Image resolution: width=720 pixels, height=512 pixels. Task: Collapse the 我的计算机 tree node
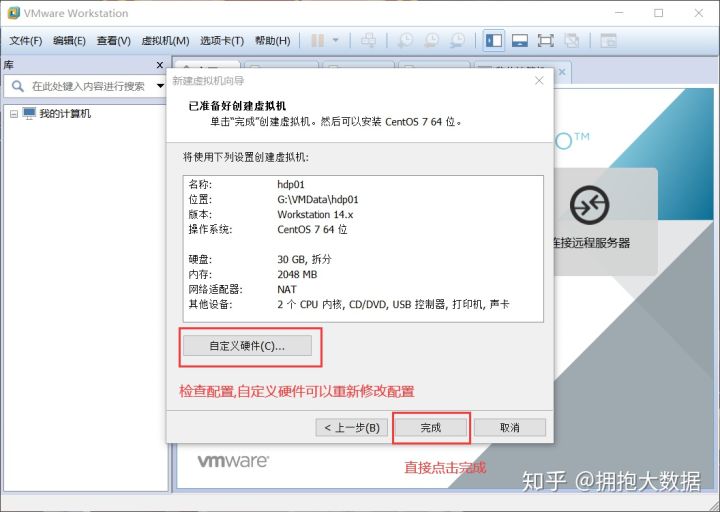pos(14,114)
